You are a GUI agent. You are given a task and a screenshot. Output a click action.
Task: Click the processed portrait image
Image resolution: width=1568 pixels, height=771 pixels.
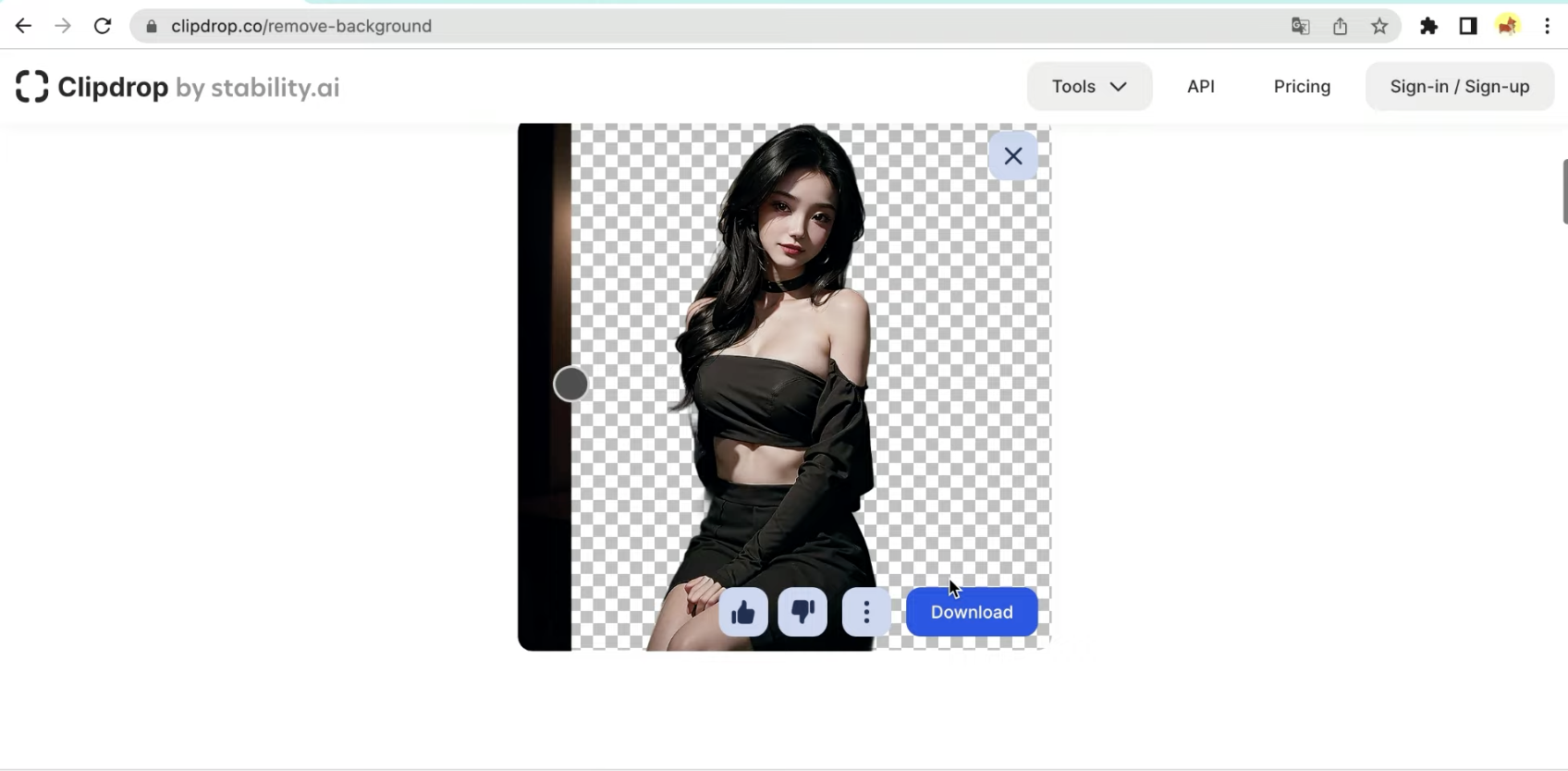tap(784, 387)
